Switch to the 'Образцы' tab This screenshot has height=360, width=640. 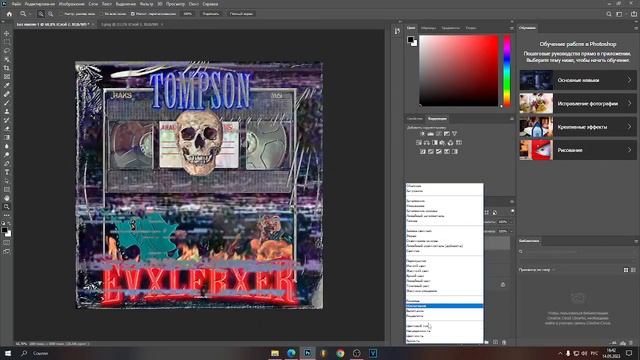pos(429,28)
